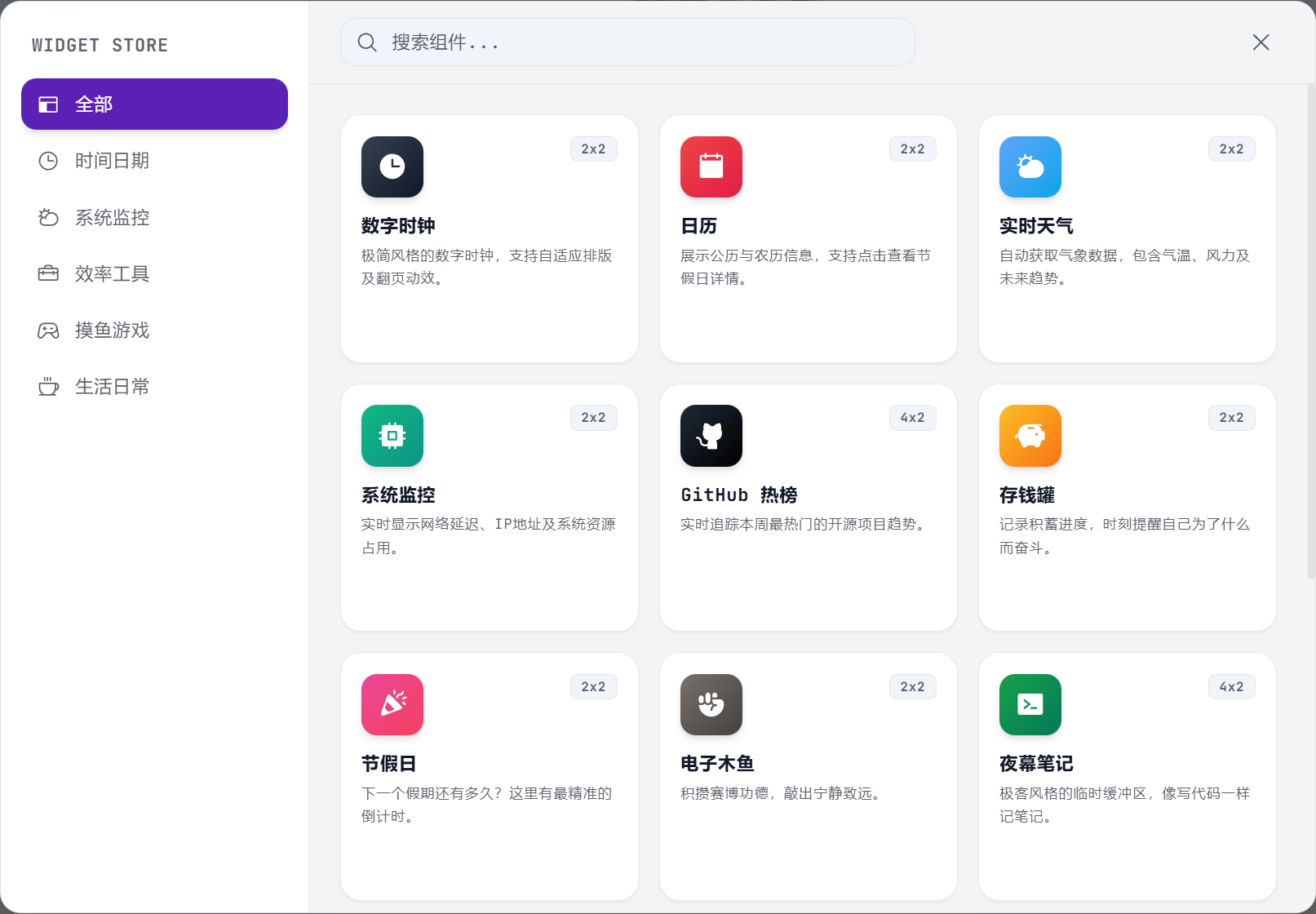1316x914 pixels.
Task: Click the 4x2 size badge on GitHub 热榜
Action: pyautogui.click(x=912, y=418)
